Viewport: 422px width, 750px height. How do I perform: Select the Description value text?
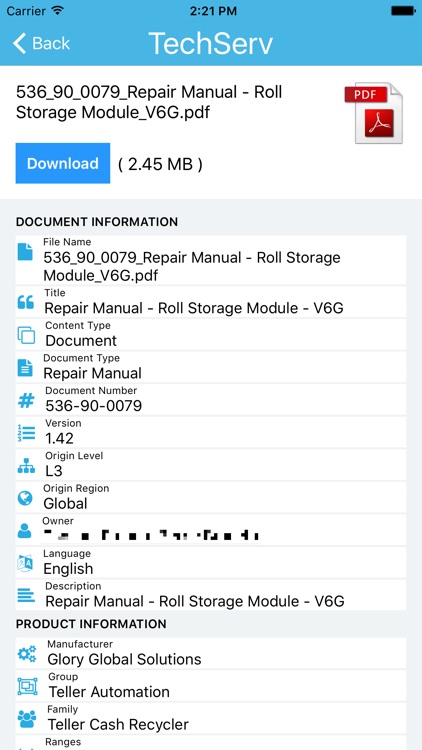click(195, 601)
